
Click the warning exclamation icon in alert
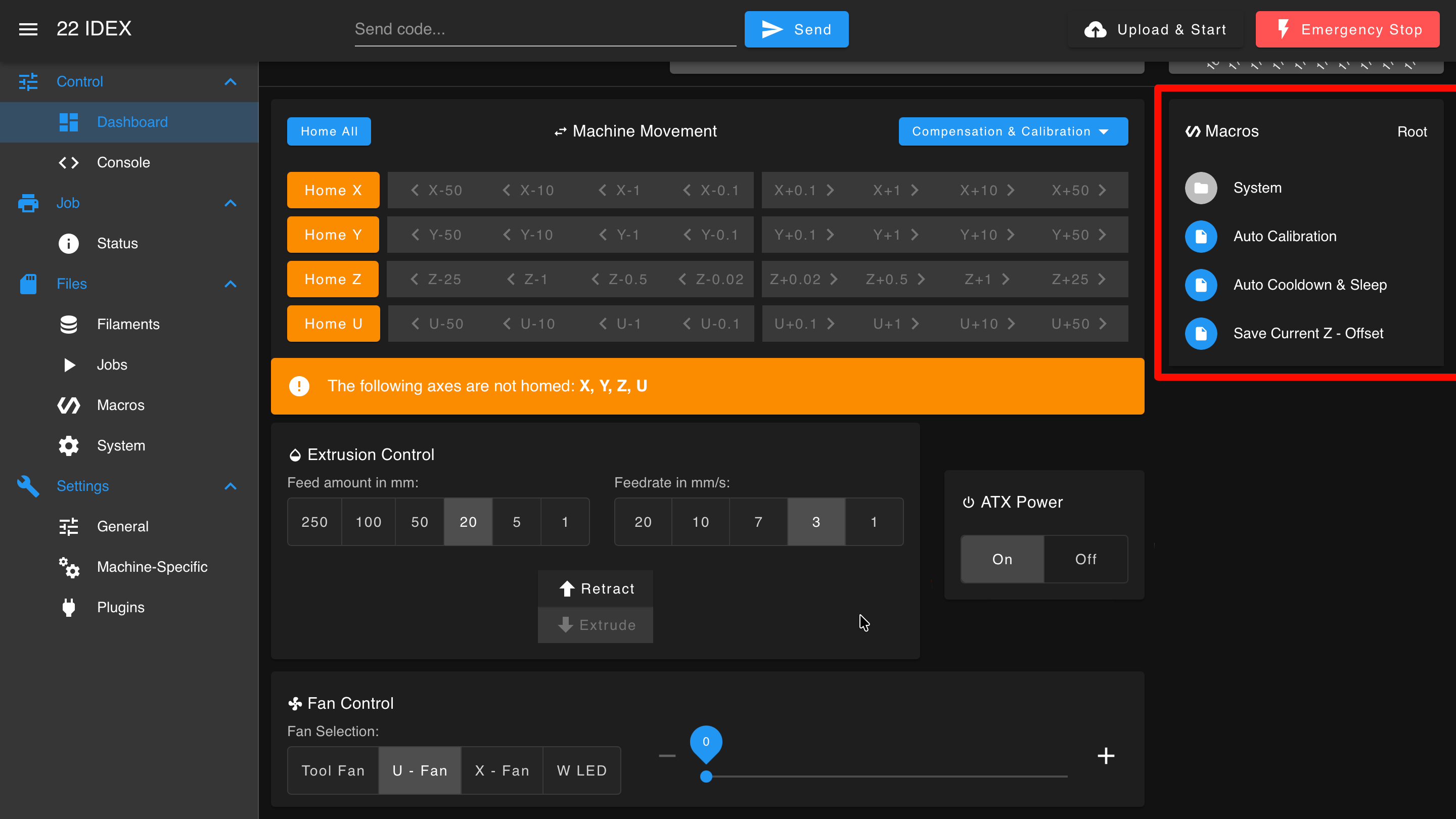coord(299,387)
